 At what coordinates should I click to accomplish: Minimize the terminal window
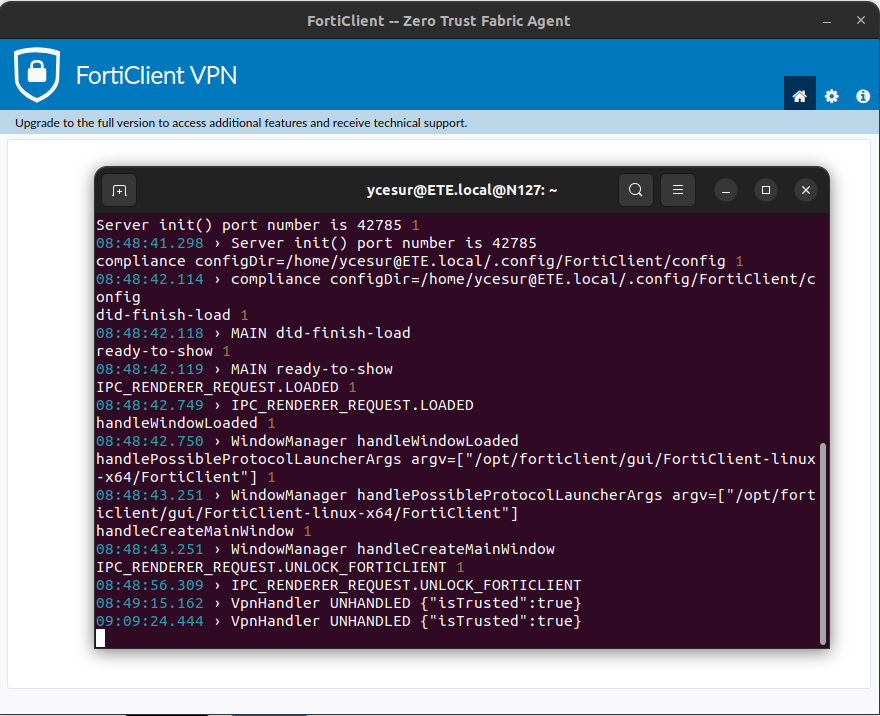(726, 190)
